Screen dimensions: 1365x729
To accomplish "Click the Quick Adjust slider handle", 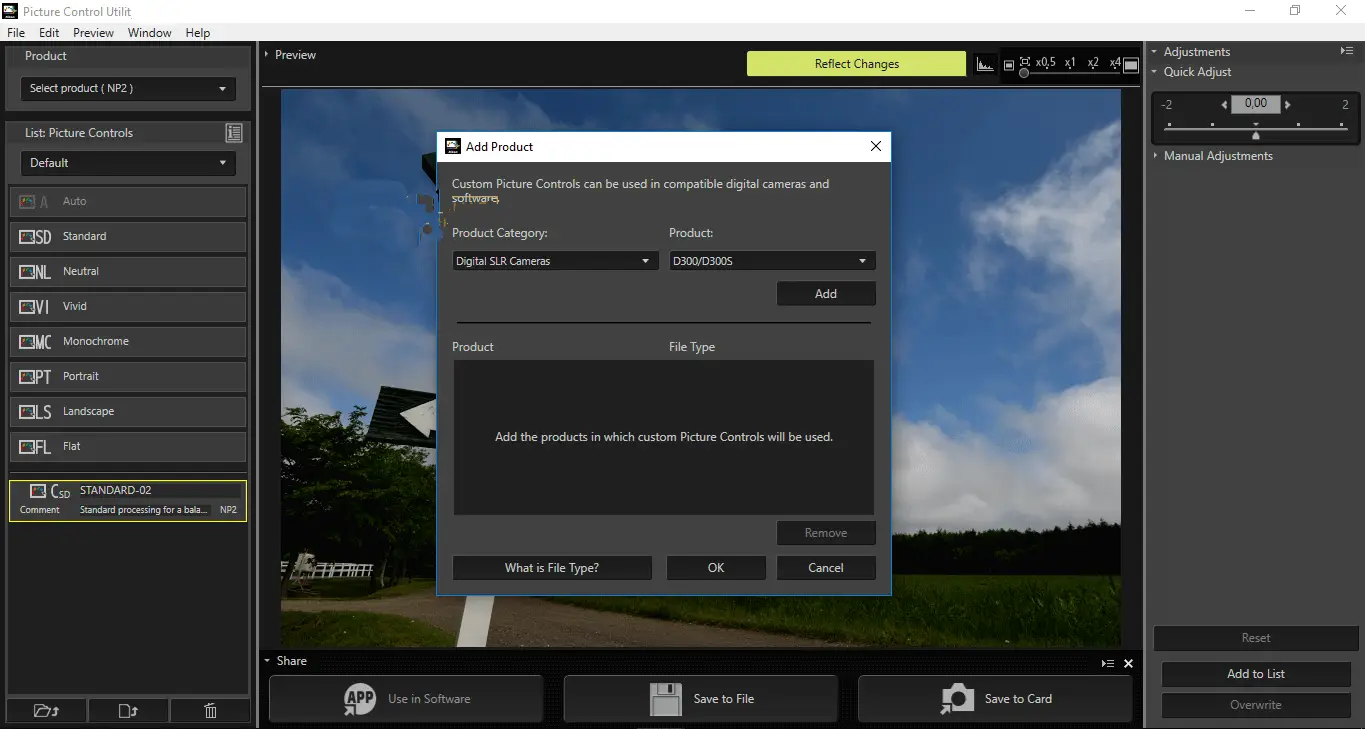I will click(1256, 134).
